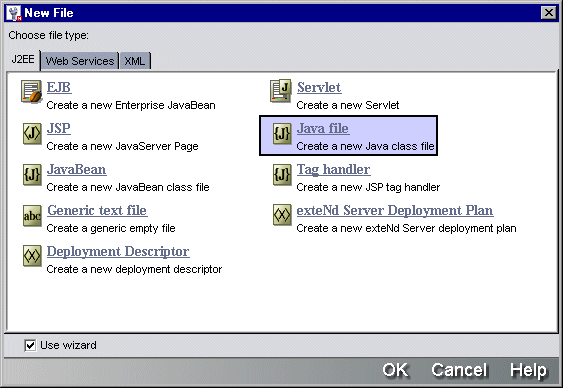
Task: Click the EJB file type icon
Action: (x=32, y=92)
